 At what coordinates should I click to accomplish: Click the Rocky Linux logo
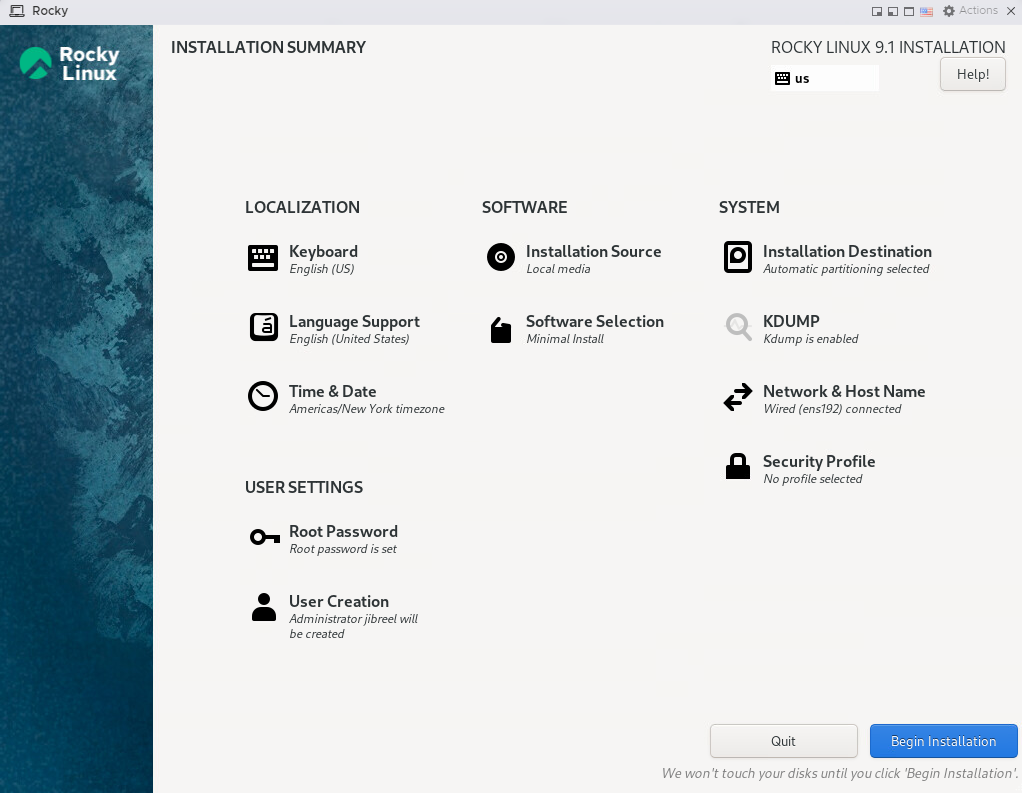click(69, 64)
